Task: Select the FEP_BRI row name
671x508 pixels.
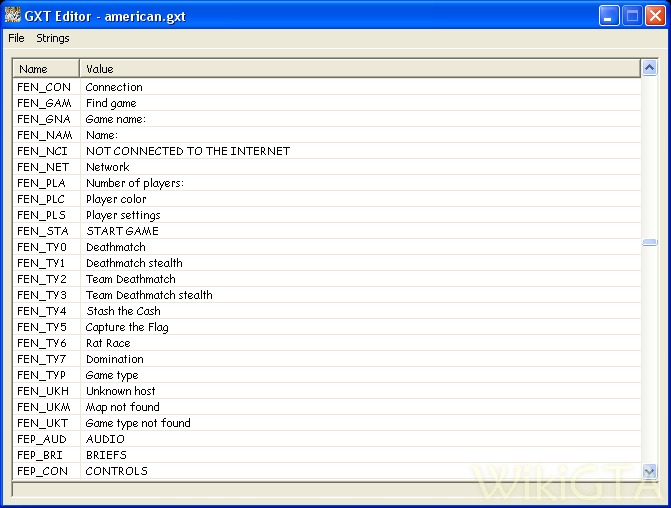Action: (40, 455)
